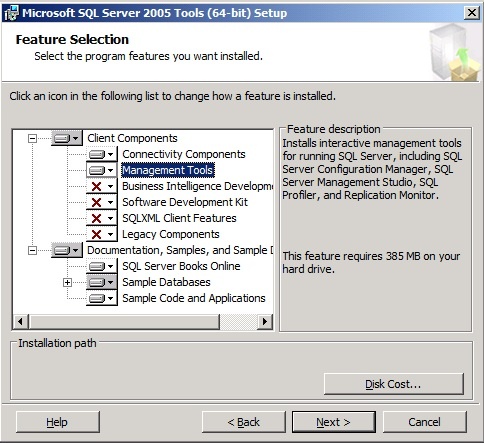Open Sample Code and Applications install-state icon

pos(102,298)
